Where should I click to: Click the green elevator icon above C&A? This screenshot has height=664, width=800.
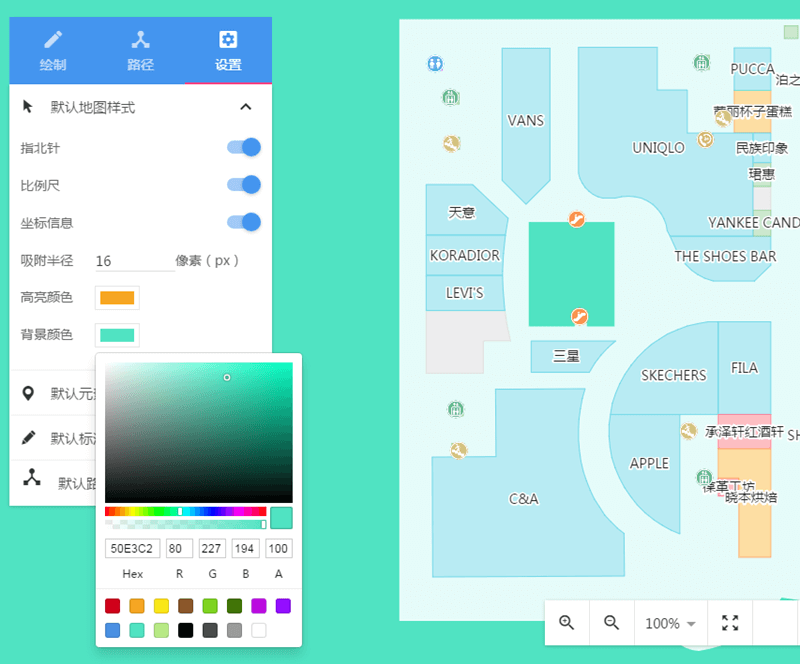pyautogui.click(x=456, y=409)
